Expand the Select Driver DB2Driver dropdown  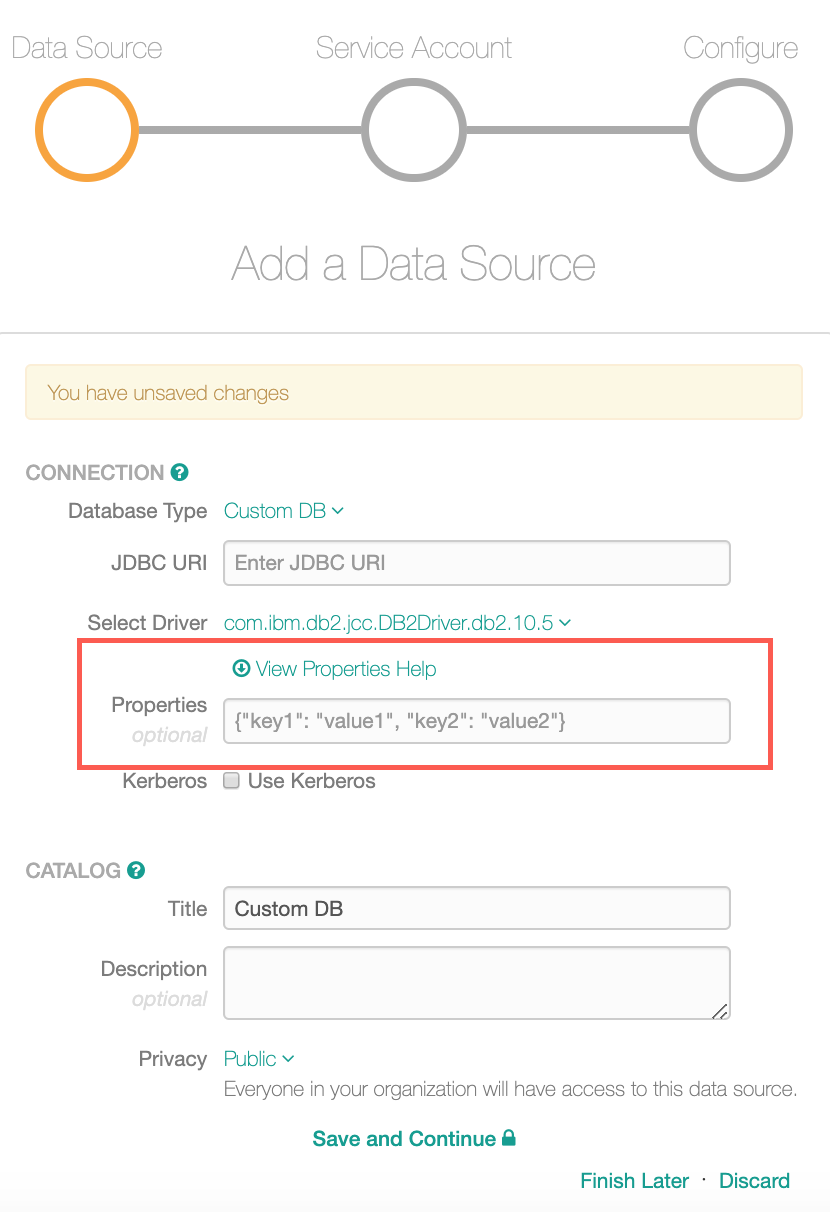coord(397,622)
